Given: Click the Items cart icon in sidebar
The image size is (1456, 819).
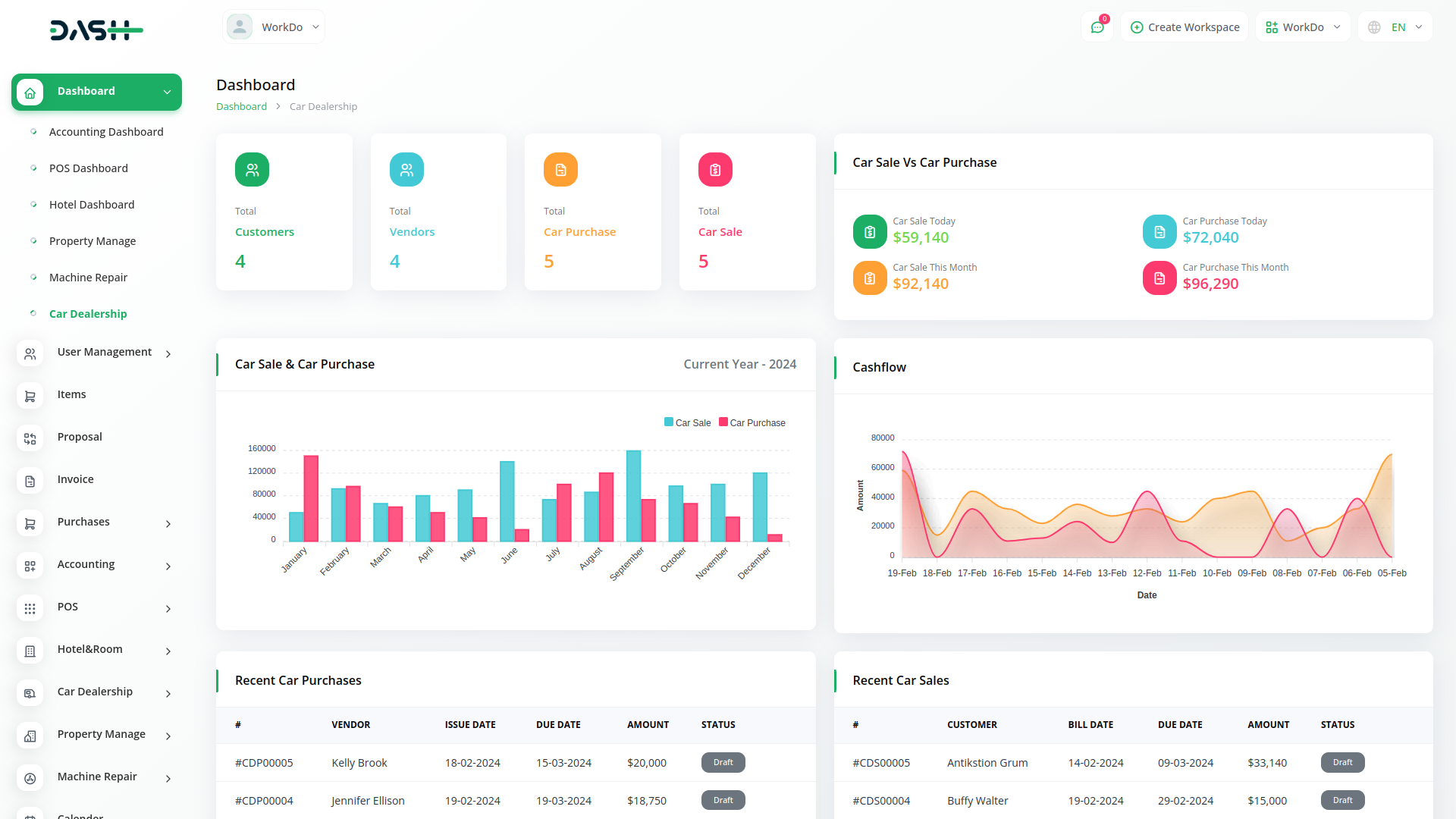Looking at the screenshot, I should tap(30, 396).
